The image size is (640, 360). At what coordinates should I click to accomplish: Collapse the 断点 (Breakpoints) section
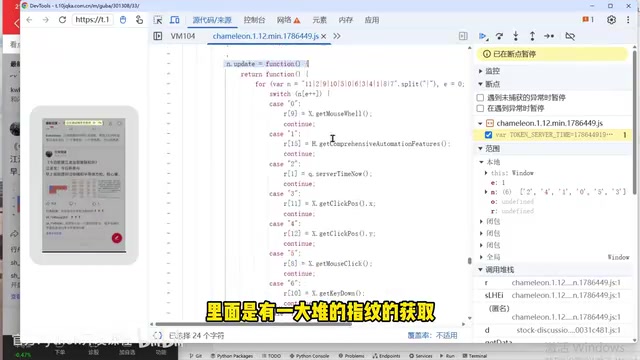point(480,84)
